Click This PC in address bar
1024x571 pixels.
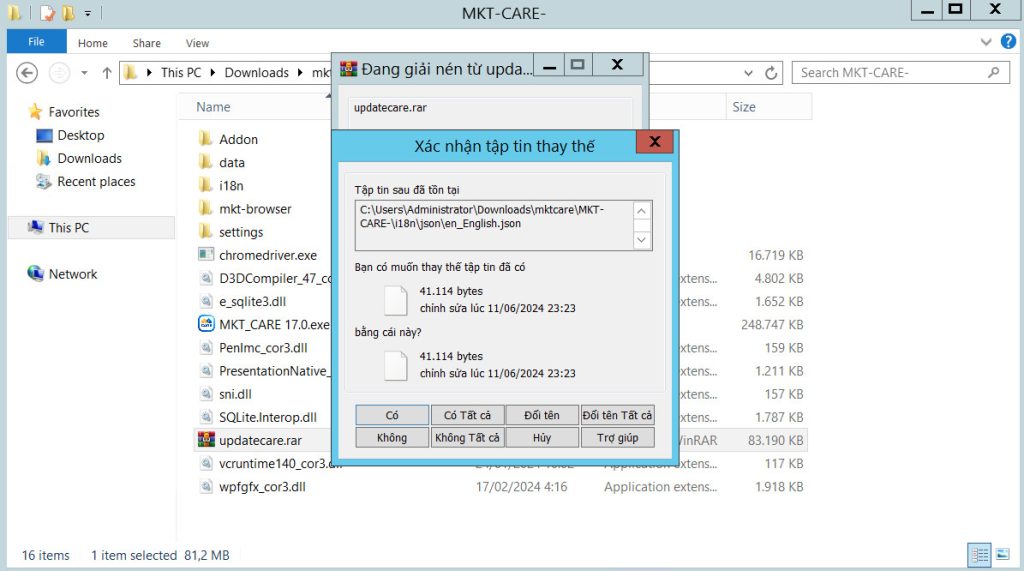tap(181, 73)
